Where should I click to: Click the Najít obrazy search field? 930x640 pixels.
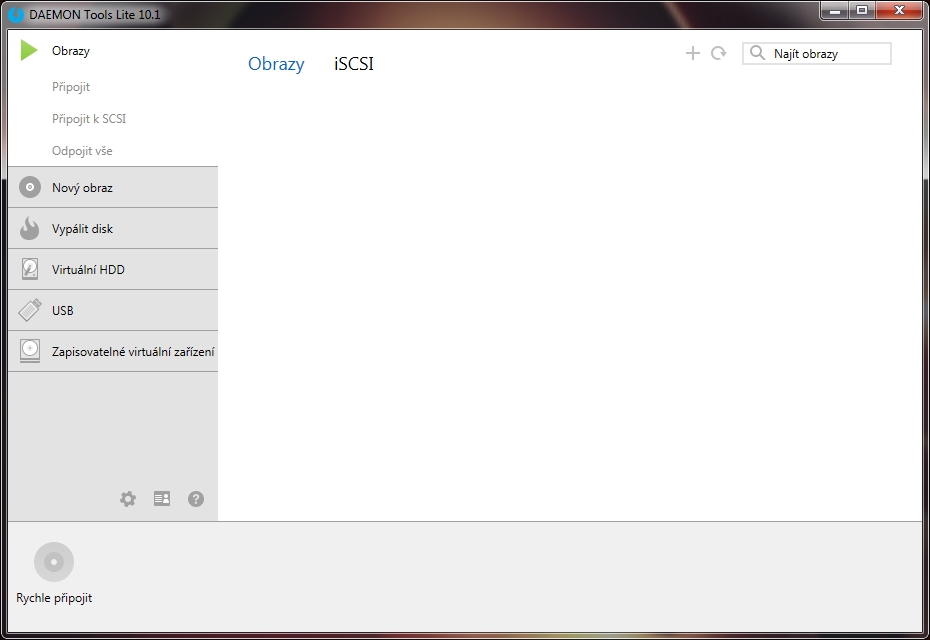(817, 53)
